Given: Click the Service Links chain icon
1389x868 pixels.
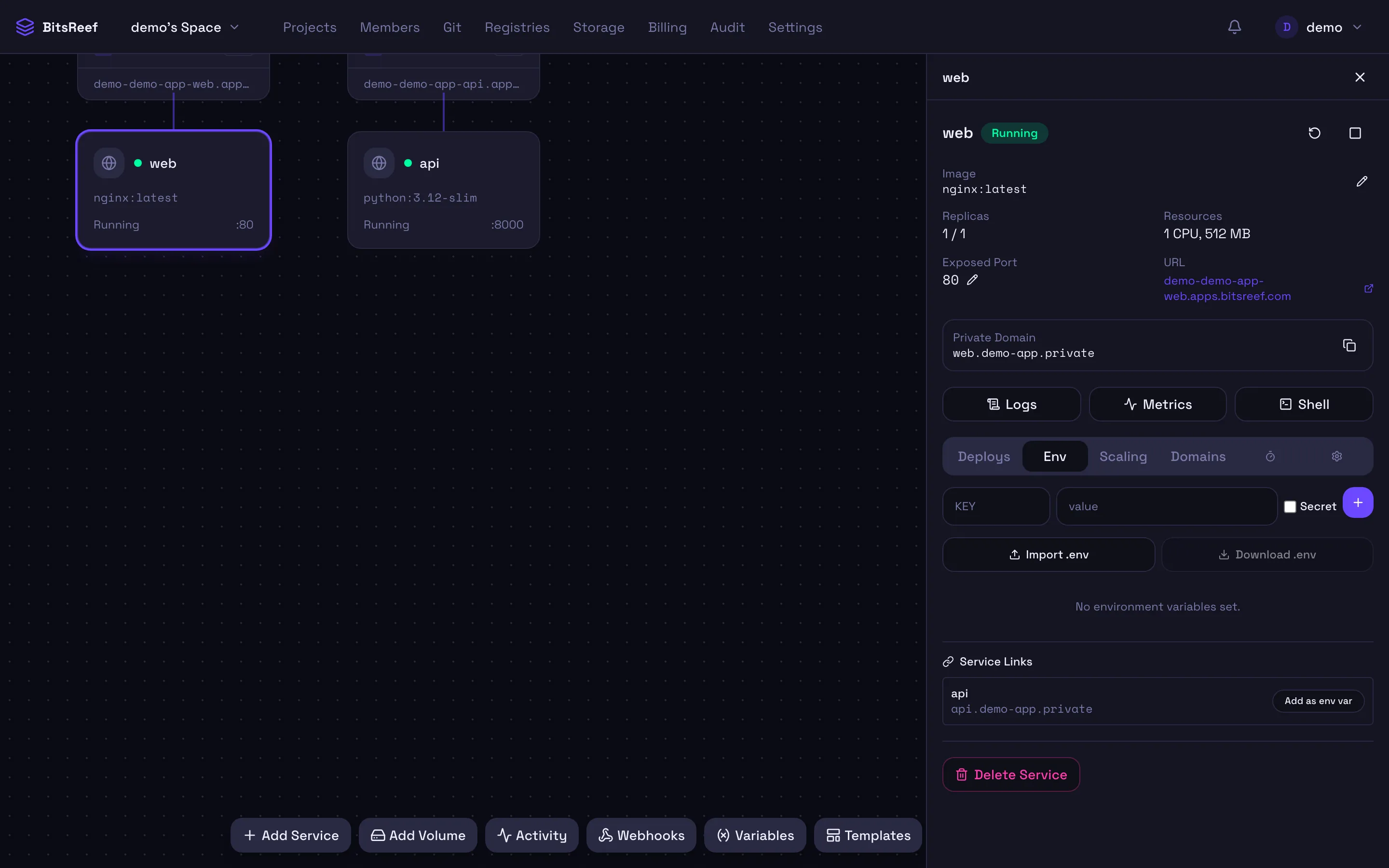Looking at the screenshot, I should coord(948,662).
